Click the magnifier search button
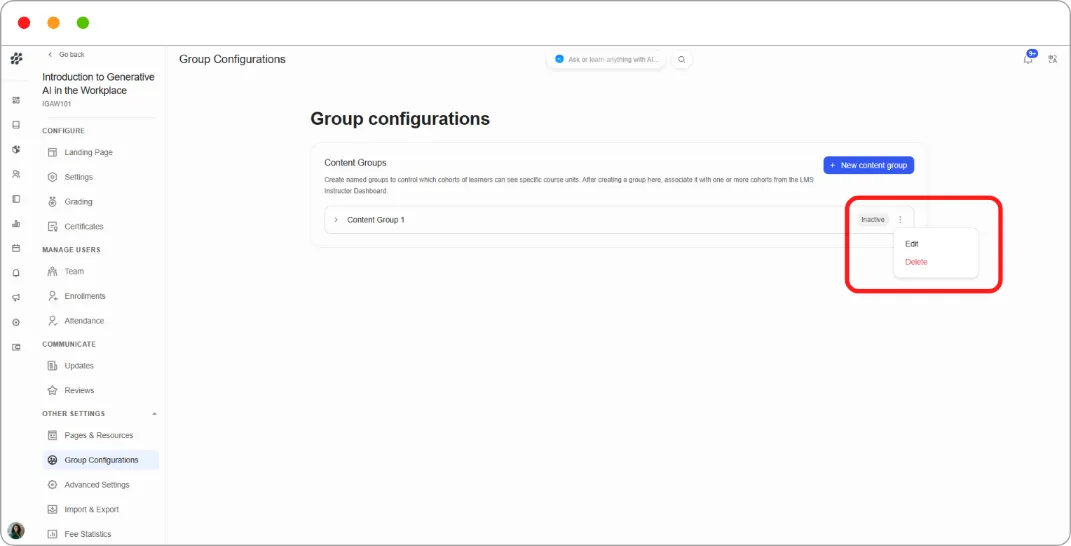Viewport: 1071px width, 546px height. [x=682, y=59]
